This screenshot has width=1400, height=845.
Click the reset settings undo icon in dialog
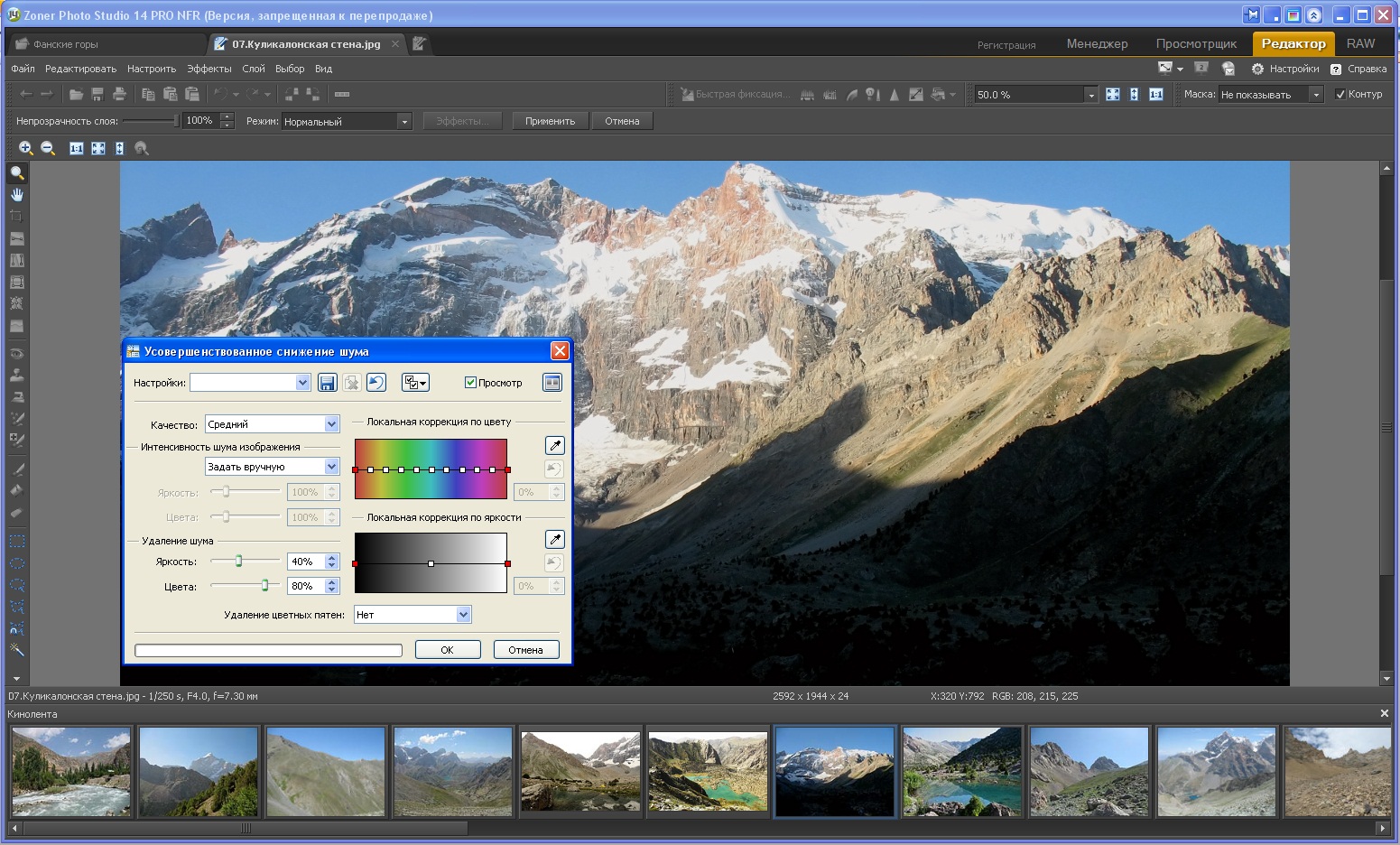(x=376, y=383)
